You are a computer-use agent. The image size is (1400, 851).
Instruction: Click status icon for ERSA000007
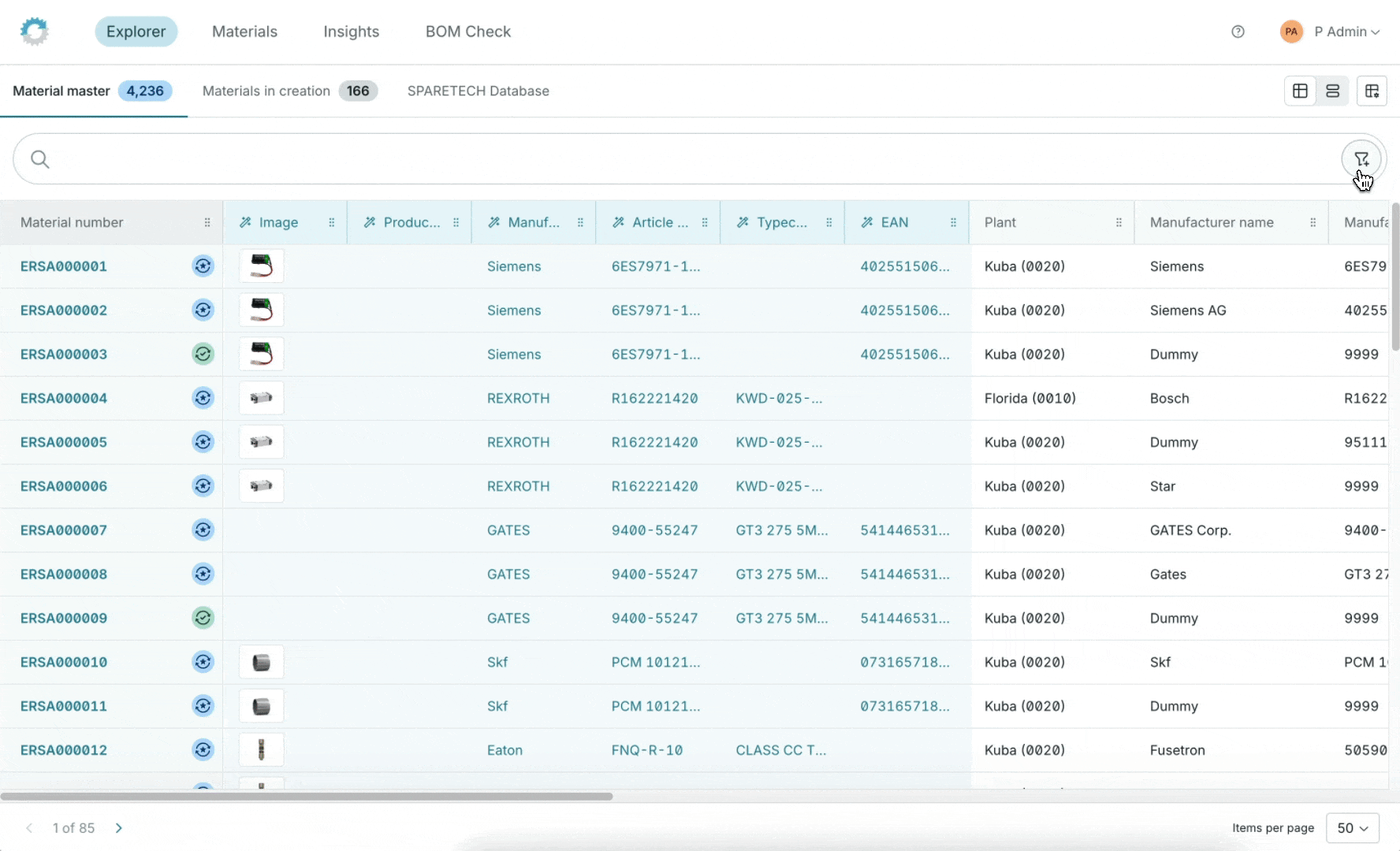tap(203, 530)
